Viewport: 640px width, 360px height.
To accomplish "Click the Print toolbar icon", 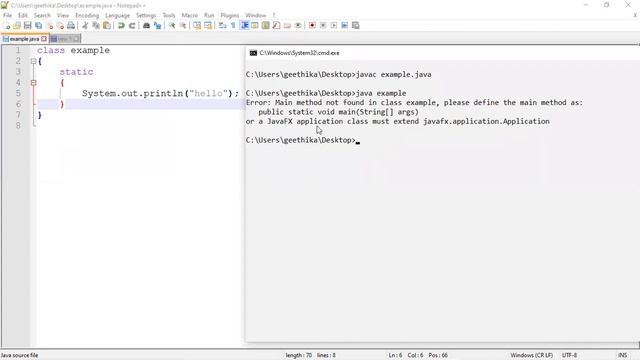I will pos(71,25).
